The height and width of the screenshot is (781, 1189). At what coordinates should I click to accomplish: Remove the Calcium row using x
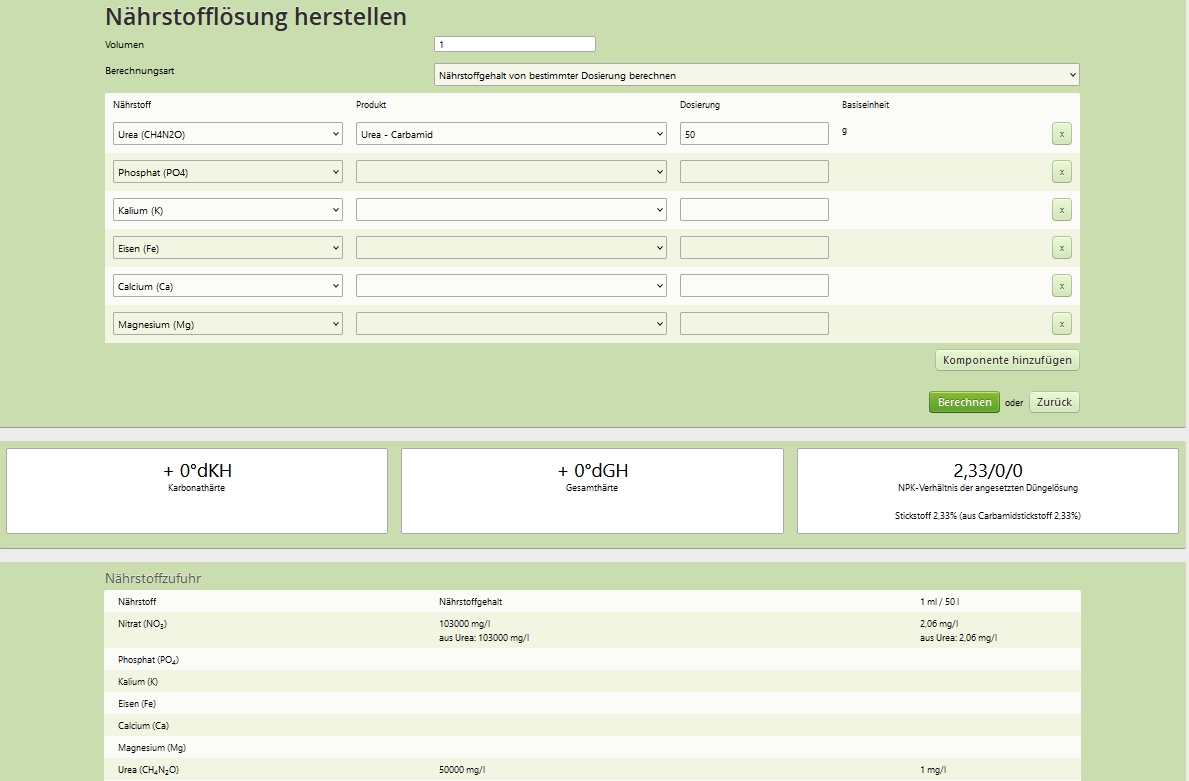(x=1061, y=286)
